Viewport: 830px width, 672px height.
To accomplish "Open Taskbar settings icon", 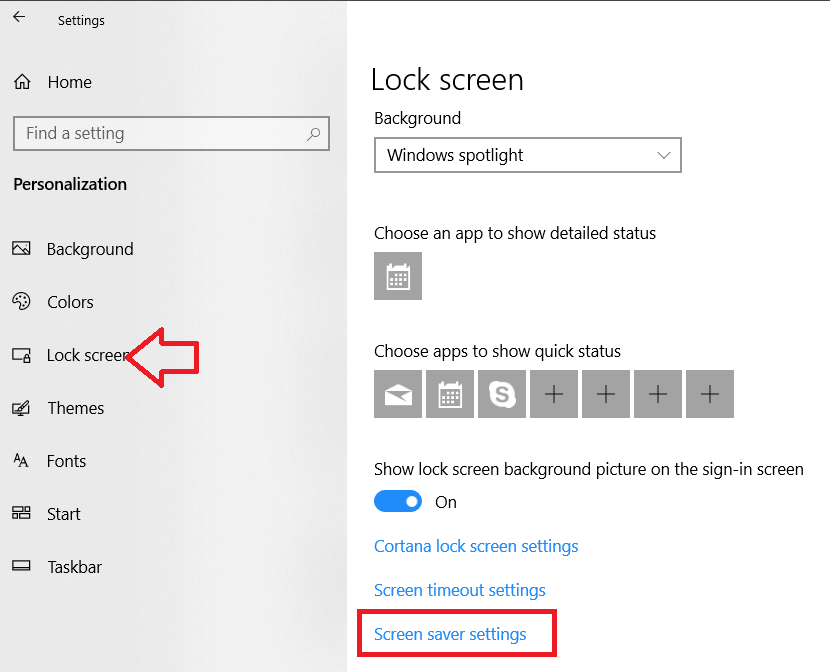I will coord(22,566).
